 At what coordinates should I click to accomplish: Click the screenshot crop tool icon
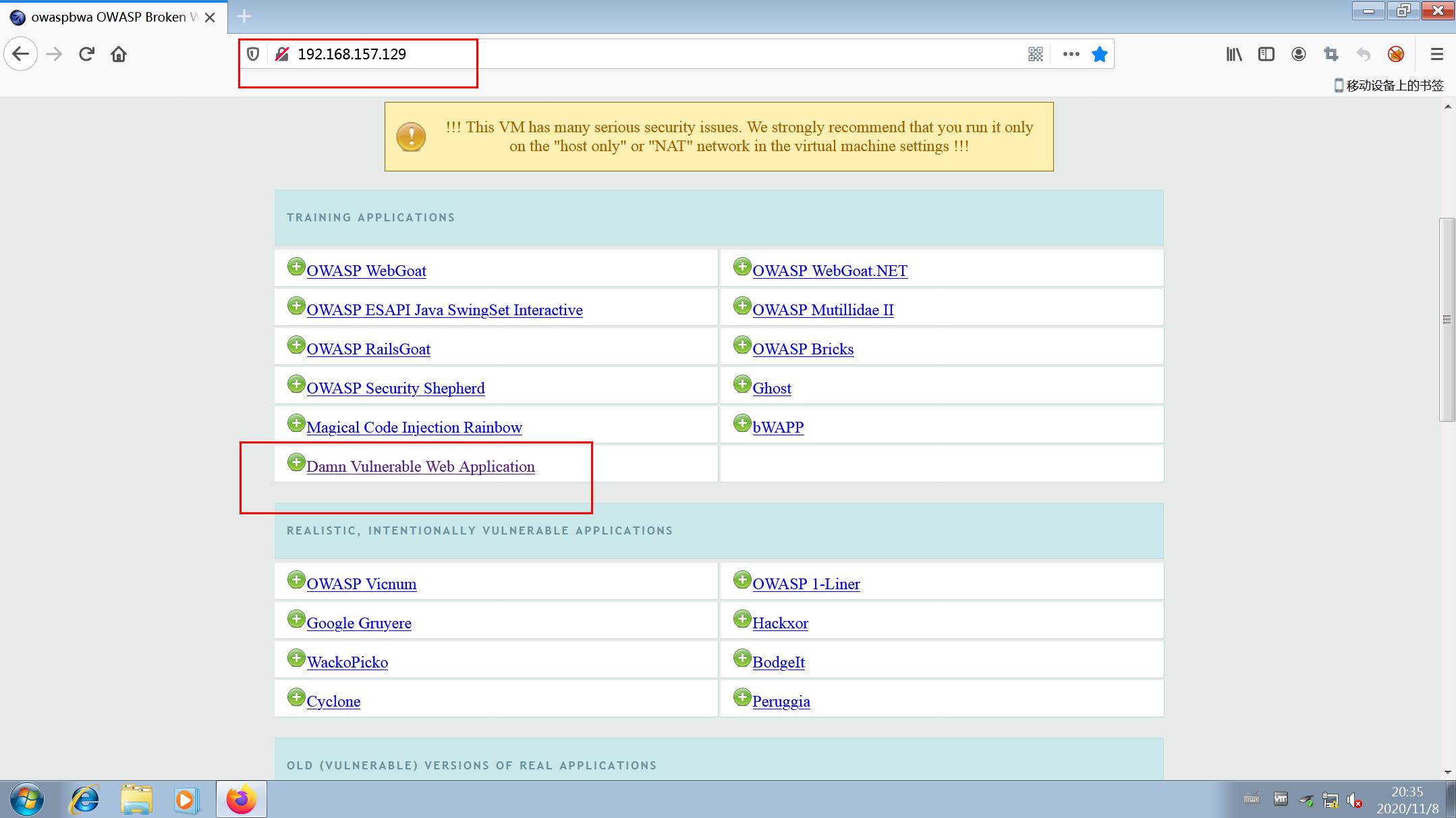pyautogui.click(x=1331, y=54)
